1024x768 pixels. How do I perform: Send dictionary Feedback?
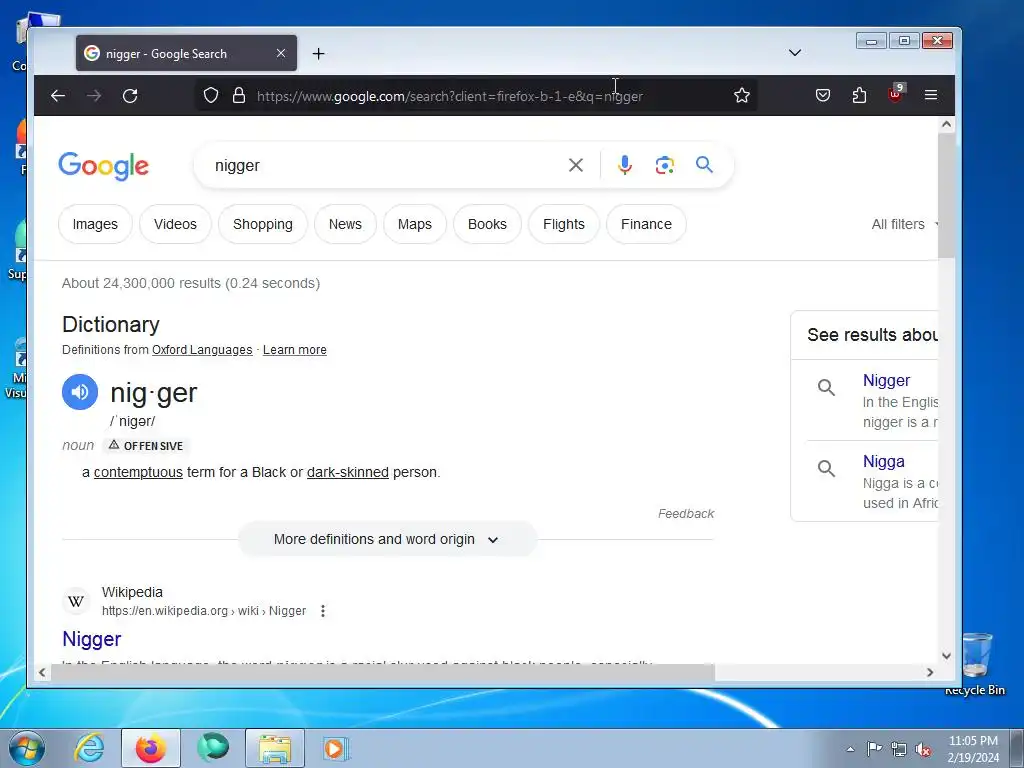coord(686,514)
